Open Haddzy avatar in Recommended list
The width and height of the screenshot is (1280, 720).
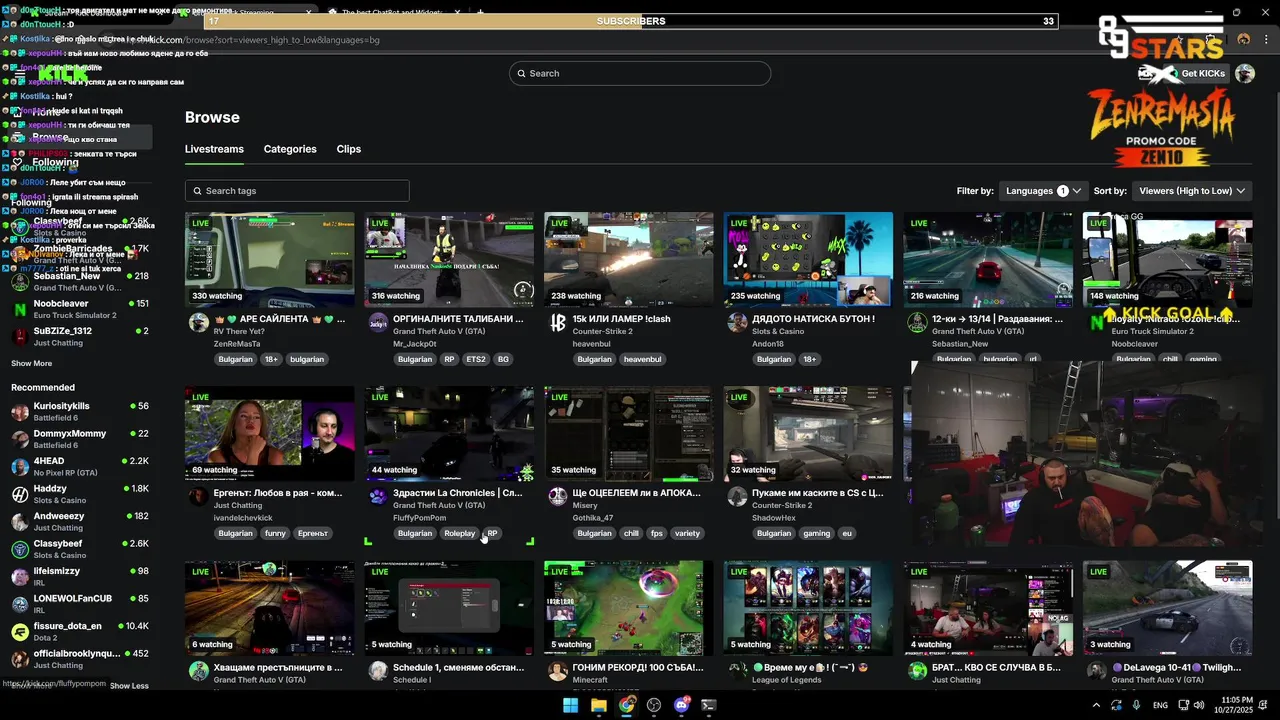20,494
